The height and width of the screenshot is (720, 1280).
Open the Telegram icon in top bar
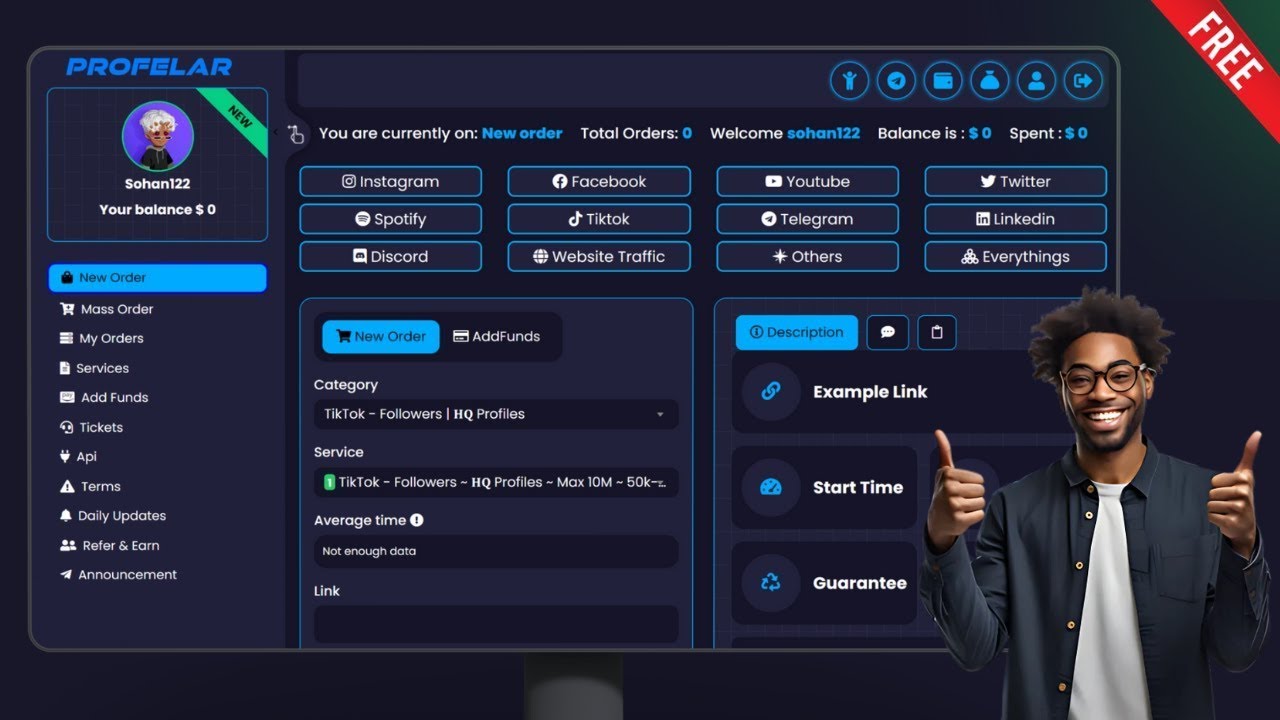tap(896, 81)
